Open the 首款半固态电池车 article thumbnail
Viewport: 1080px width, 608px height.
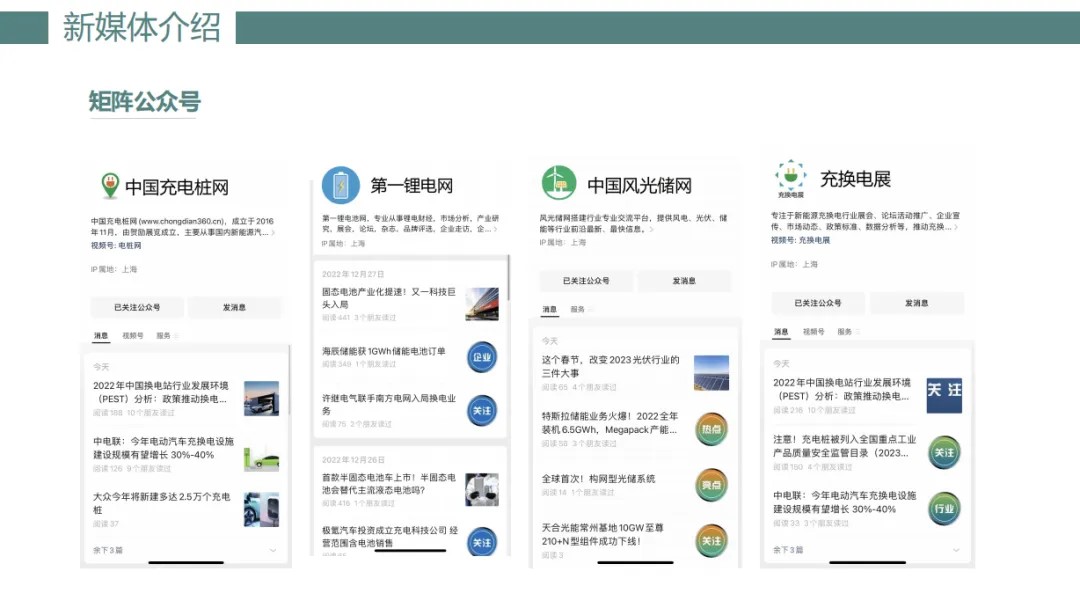click(482, 490)
